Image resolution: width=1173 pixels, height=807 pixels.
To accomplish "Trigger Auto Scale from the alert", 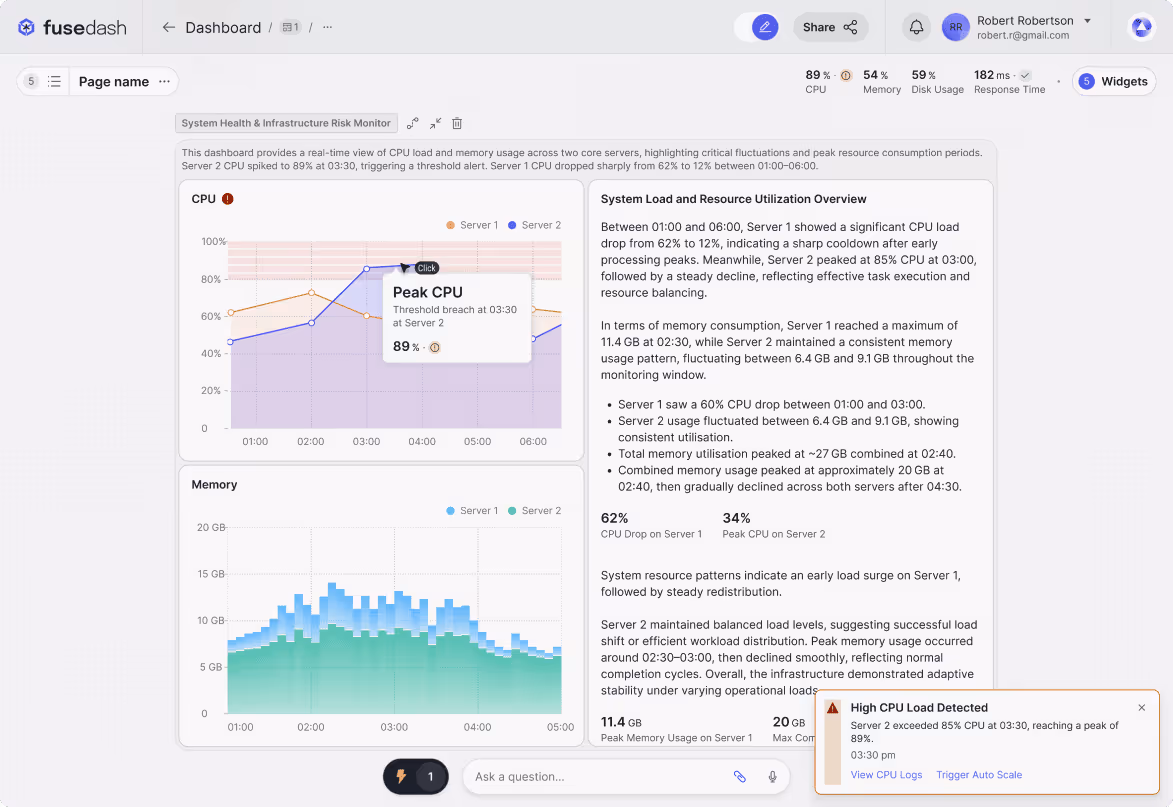I will pos(977,774).
